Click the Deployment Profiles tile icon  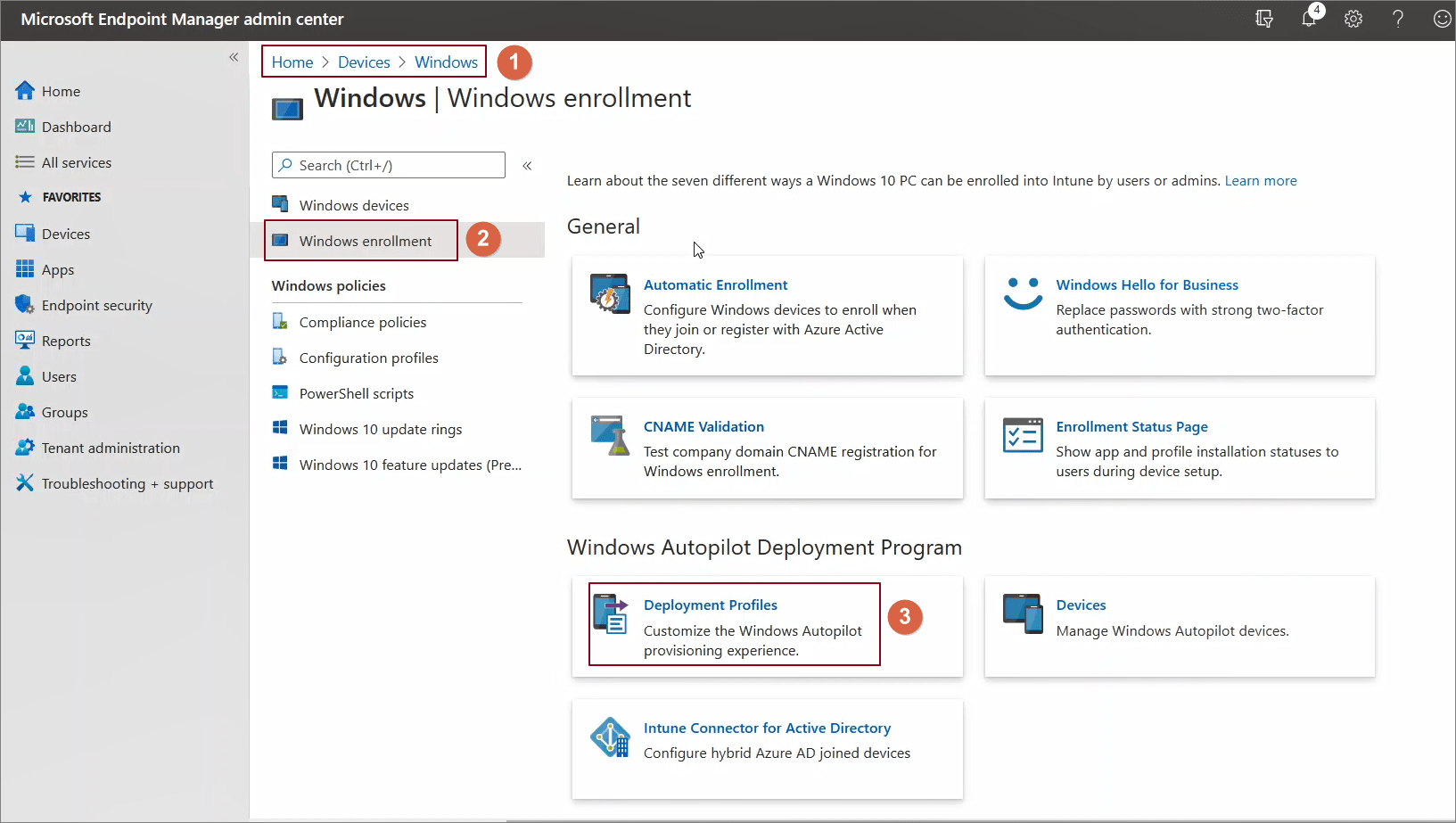(x=611, y=613)
